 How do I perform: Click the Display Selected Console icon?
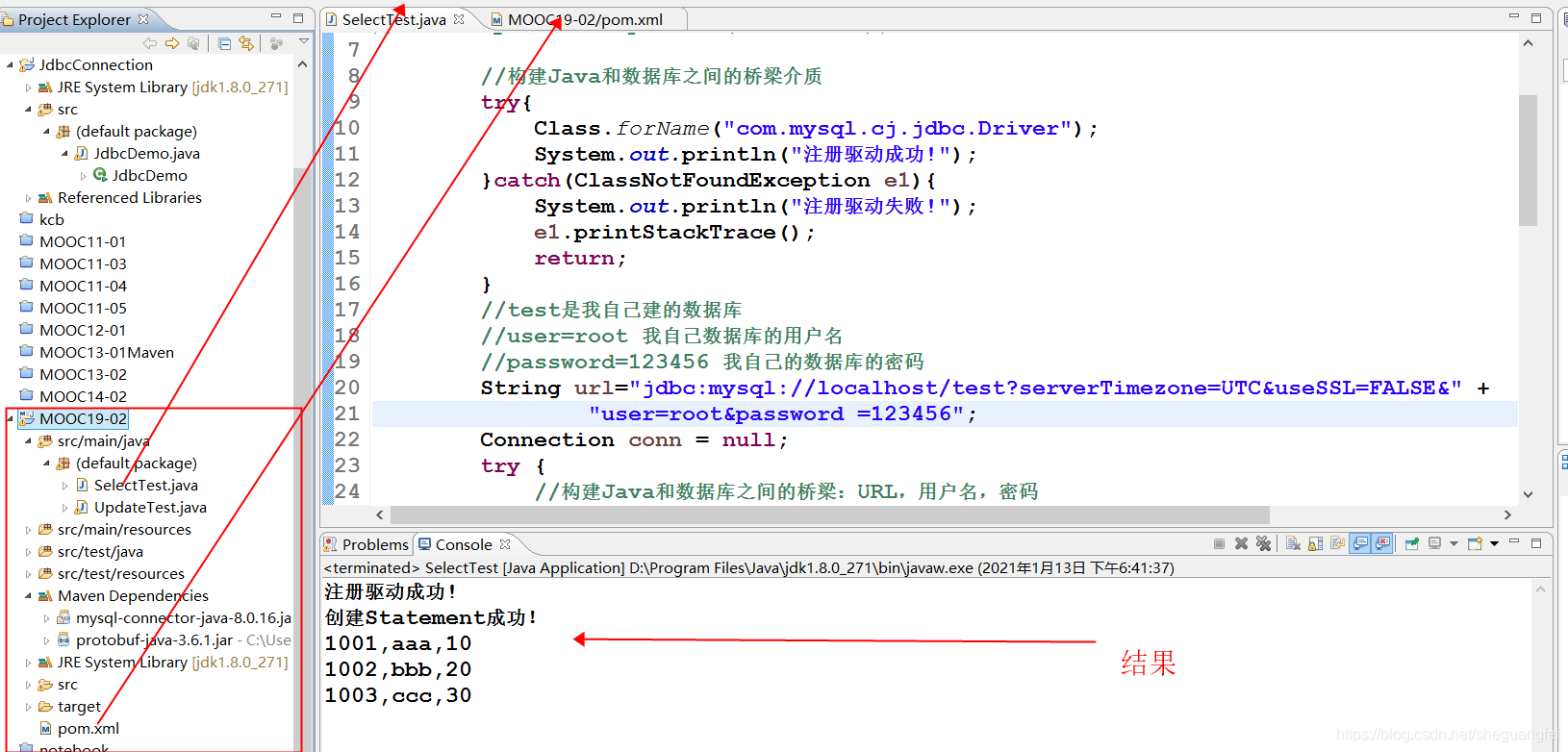coord(1434,544)
